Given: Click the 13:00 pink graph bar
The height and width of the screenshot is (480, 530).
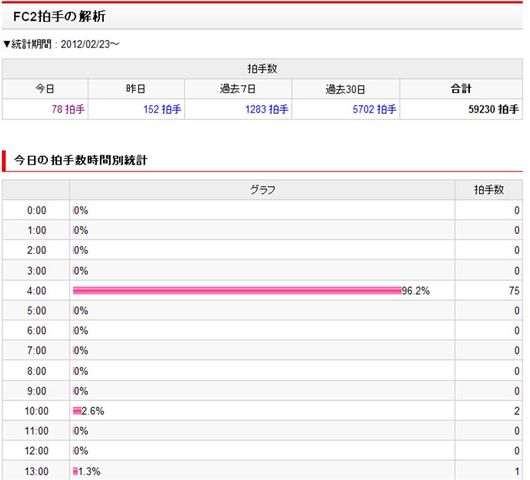Looking at the screenshot, I should pos(75,471).
